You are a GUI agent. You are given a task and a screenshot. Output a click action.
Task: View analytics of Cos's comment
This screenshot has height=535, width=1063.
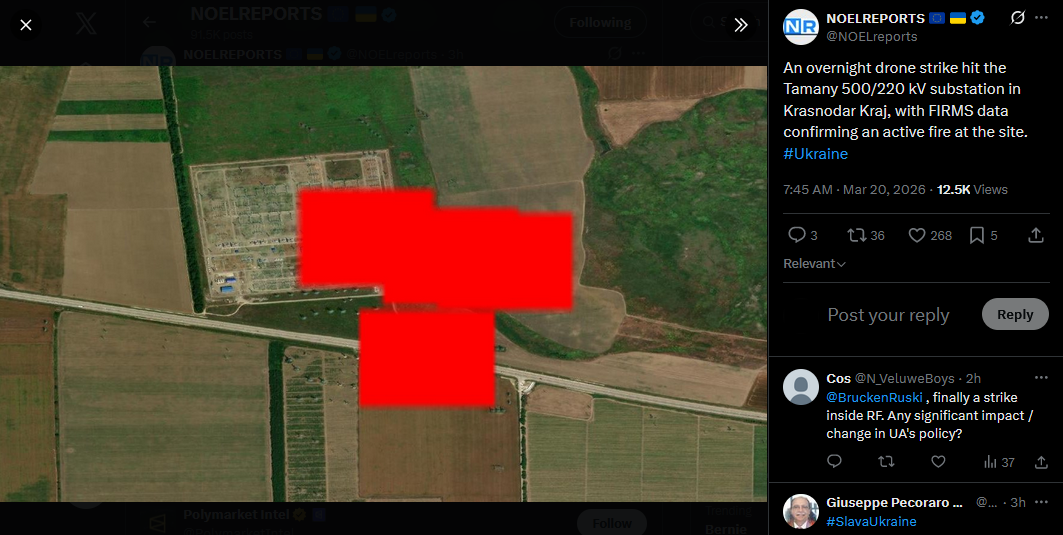tap(999, 462)
